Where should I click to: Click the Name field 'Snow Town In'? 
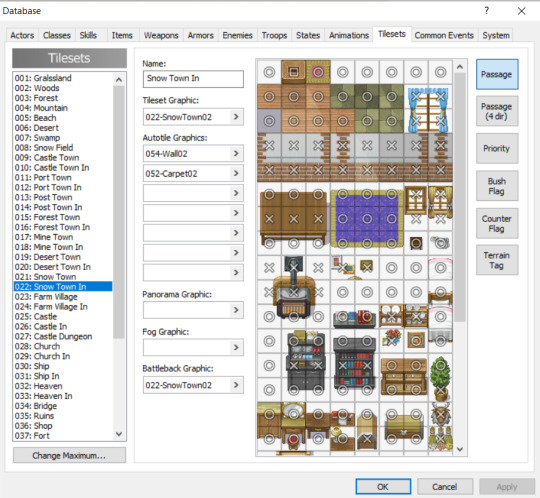(x=193, y=79)
